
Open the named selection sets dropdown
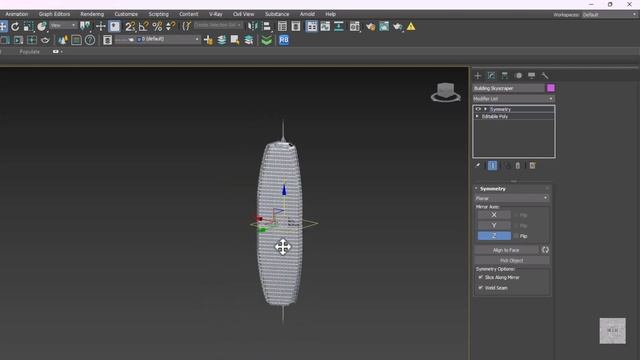218,25
